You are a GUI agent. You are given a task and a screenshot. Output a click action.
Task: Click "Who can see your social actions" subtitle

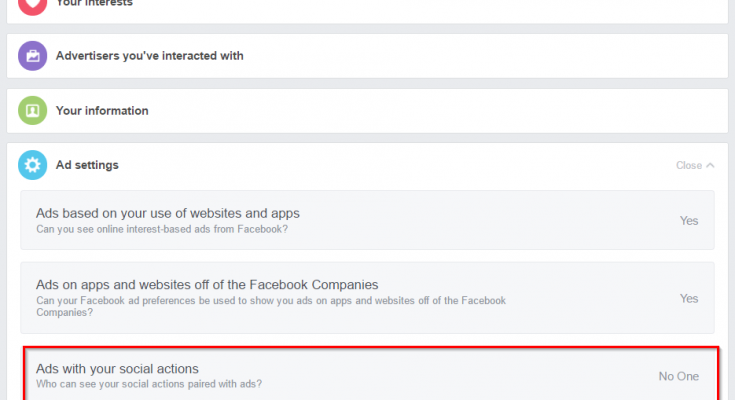pyautogui.click(x=149, y=385)
